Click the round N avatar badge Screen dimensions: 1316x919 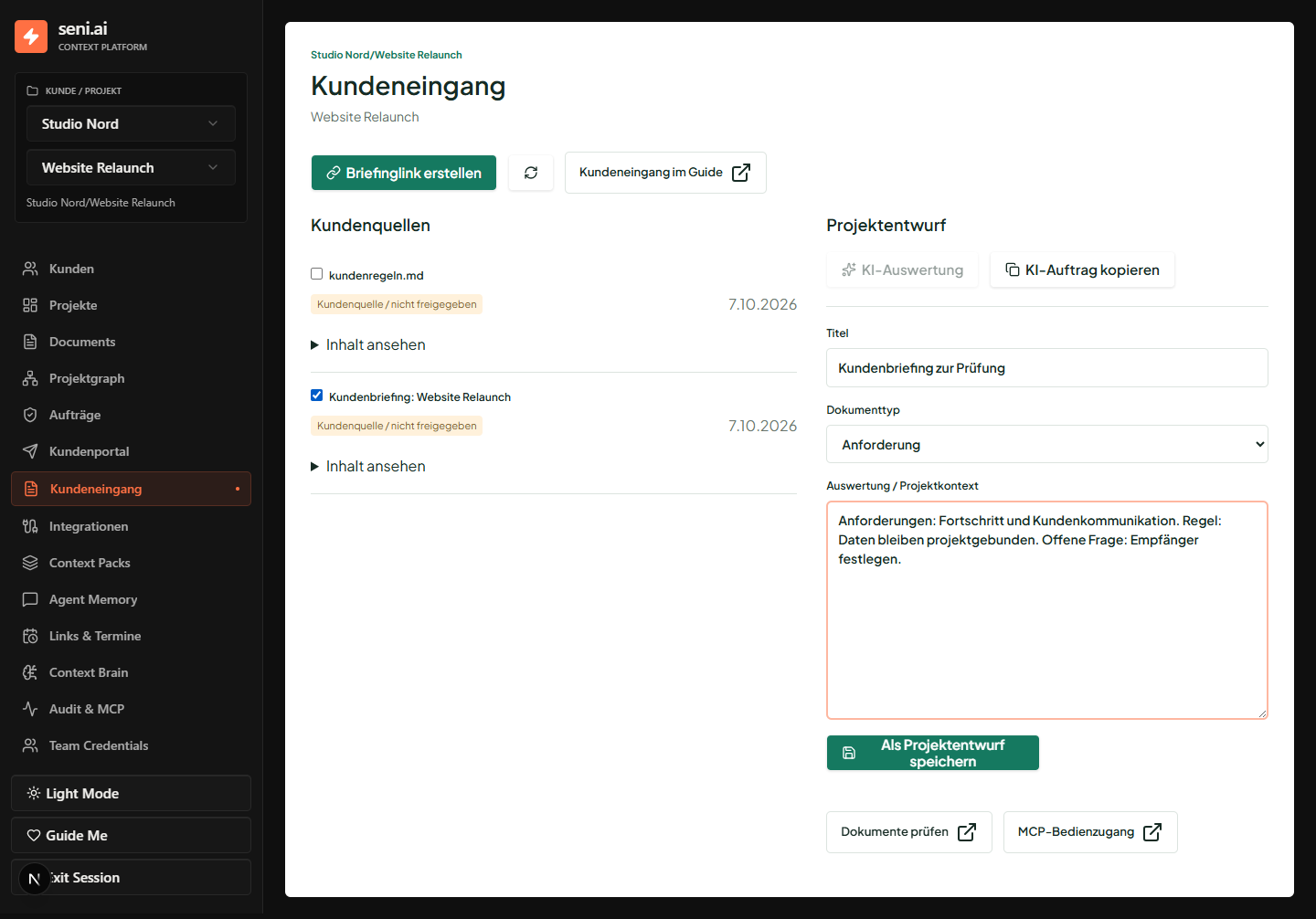(35, 879)
